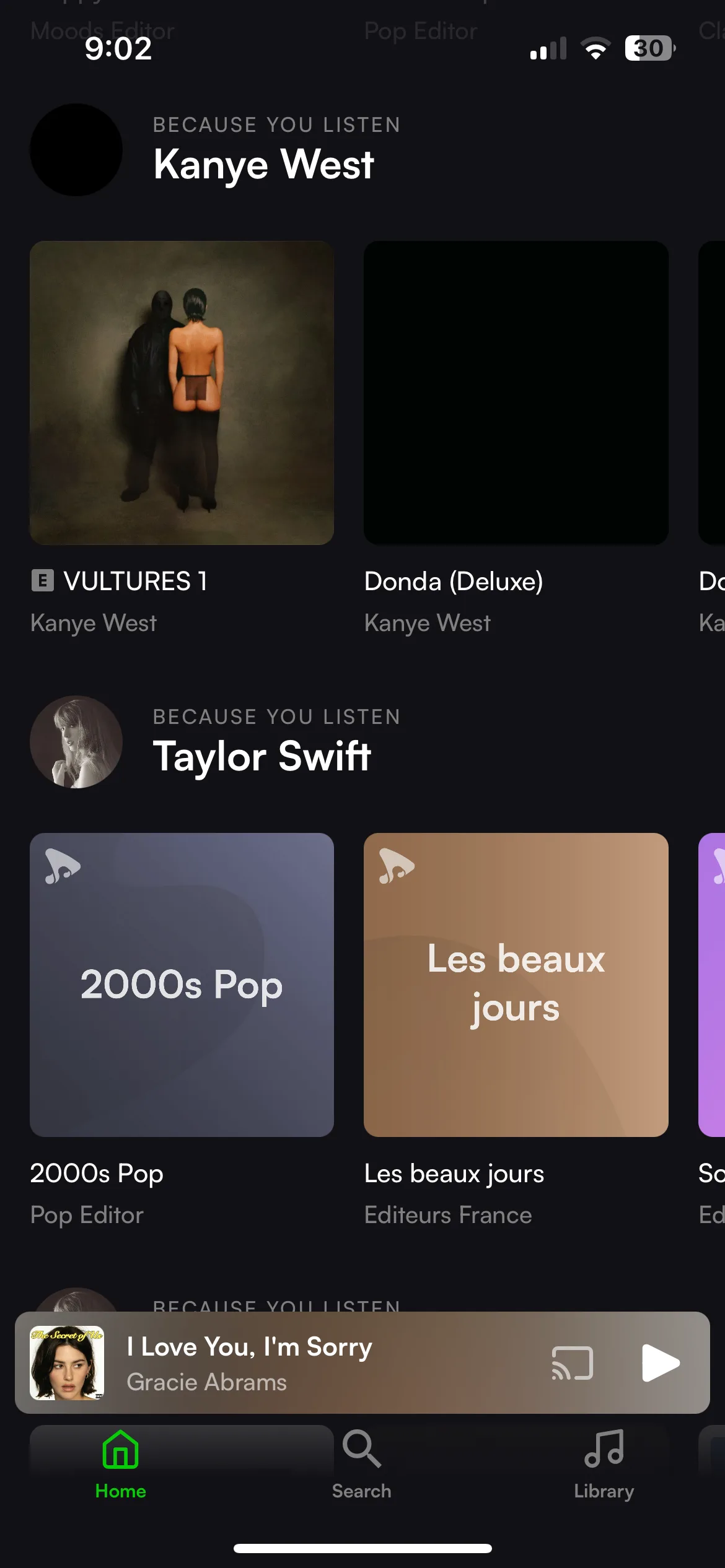
Task: Tap the 2000s Pop title below card
Action: (x=97, y=1174)
